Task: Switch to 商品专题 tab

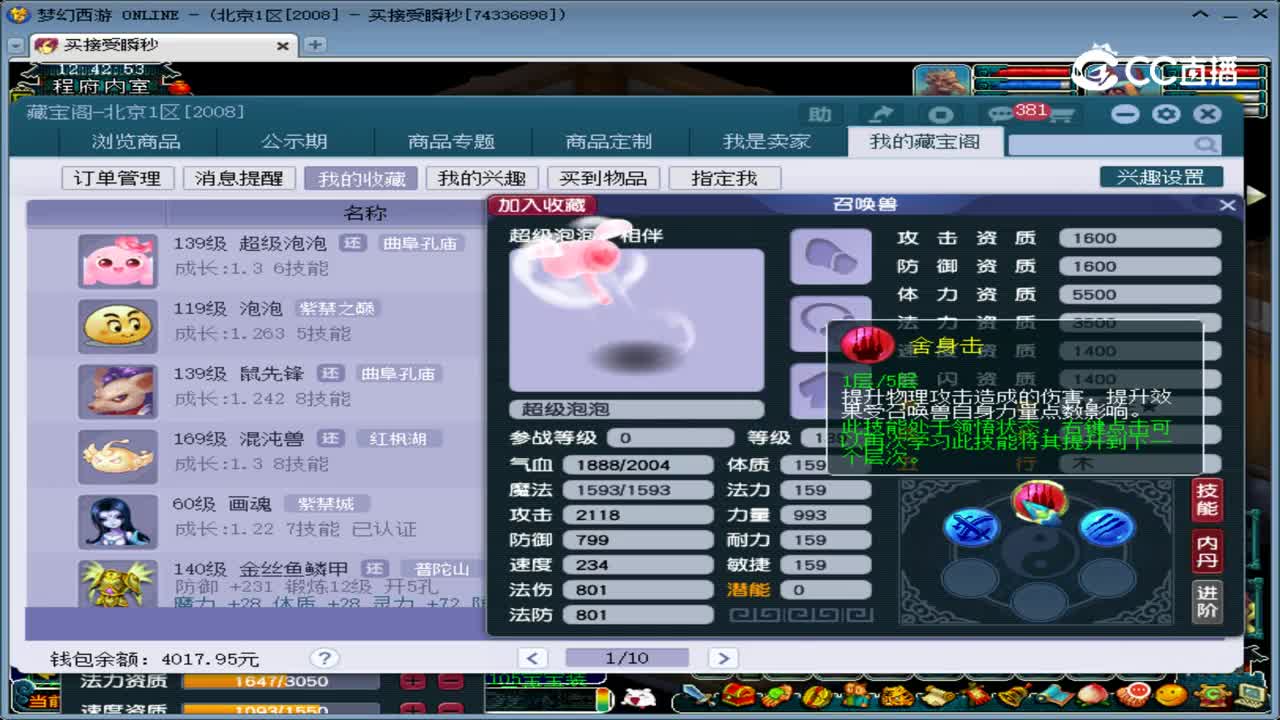Action: 451,141
